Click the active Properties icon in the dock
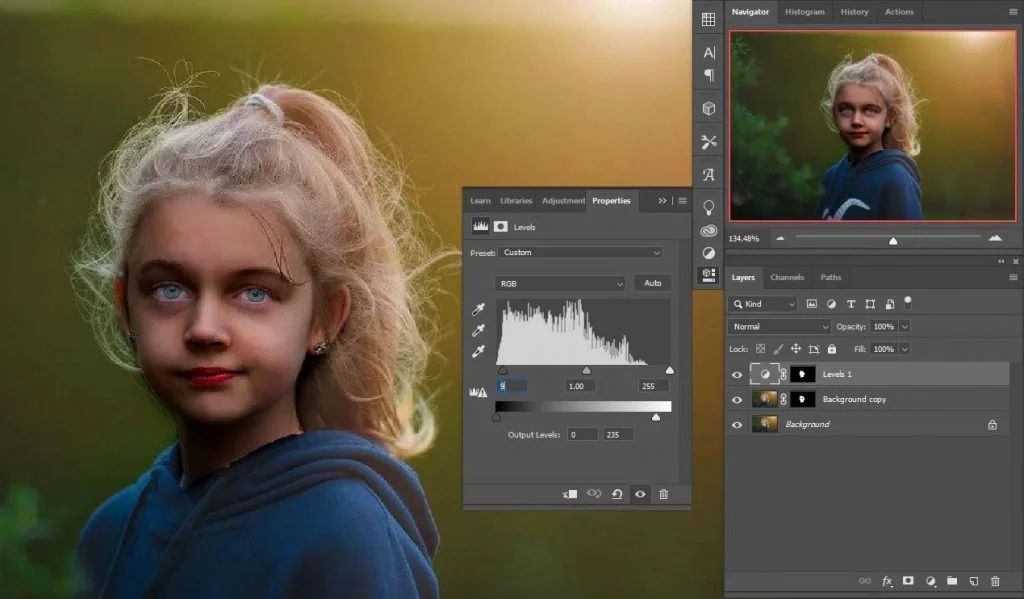 pyautogui.click(x=709, y=275)
